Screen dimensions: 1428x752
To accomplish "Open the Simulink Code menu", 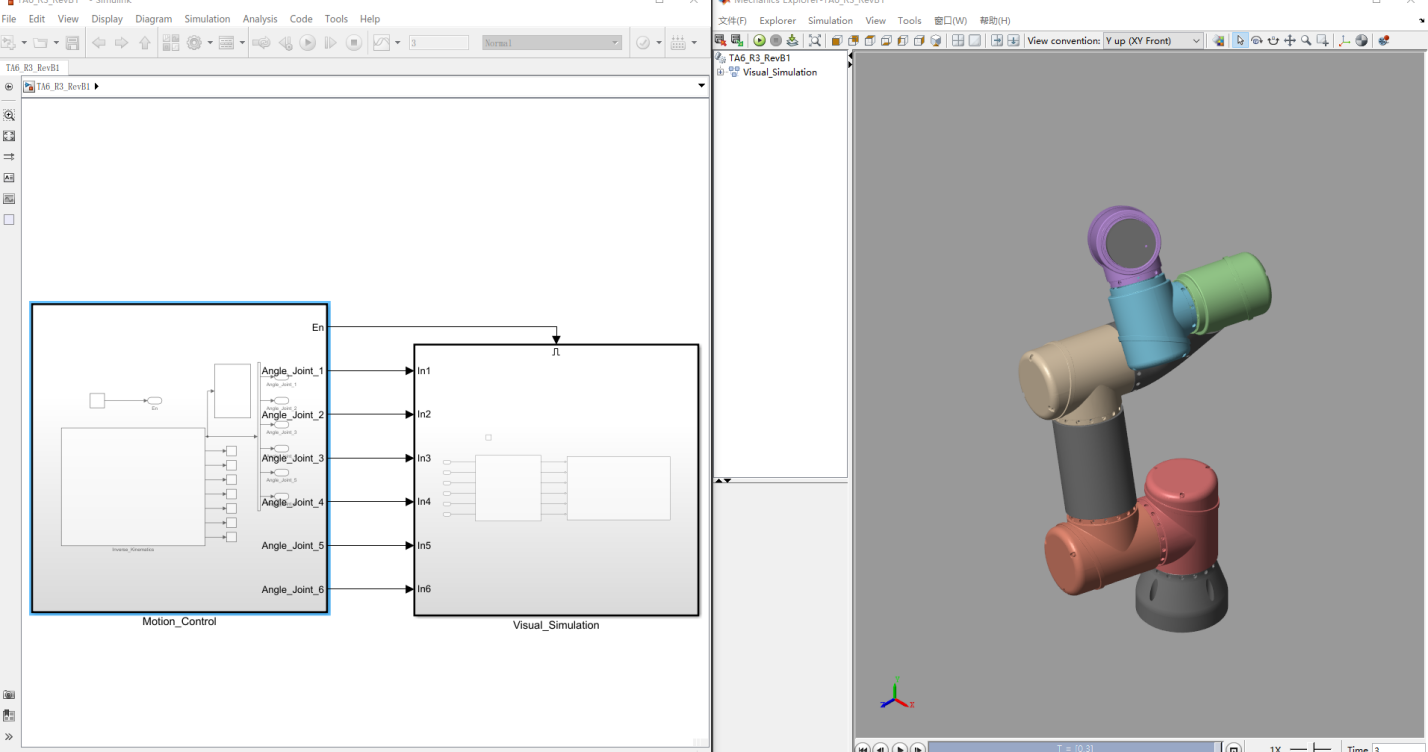I will (x=301, y=19).
